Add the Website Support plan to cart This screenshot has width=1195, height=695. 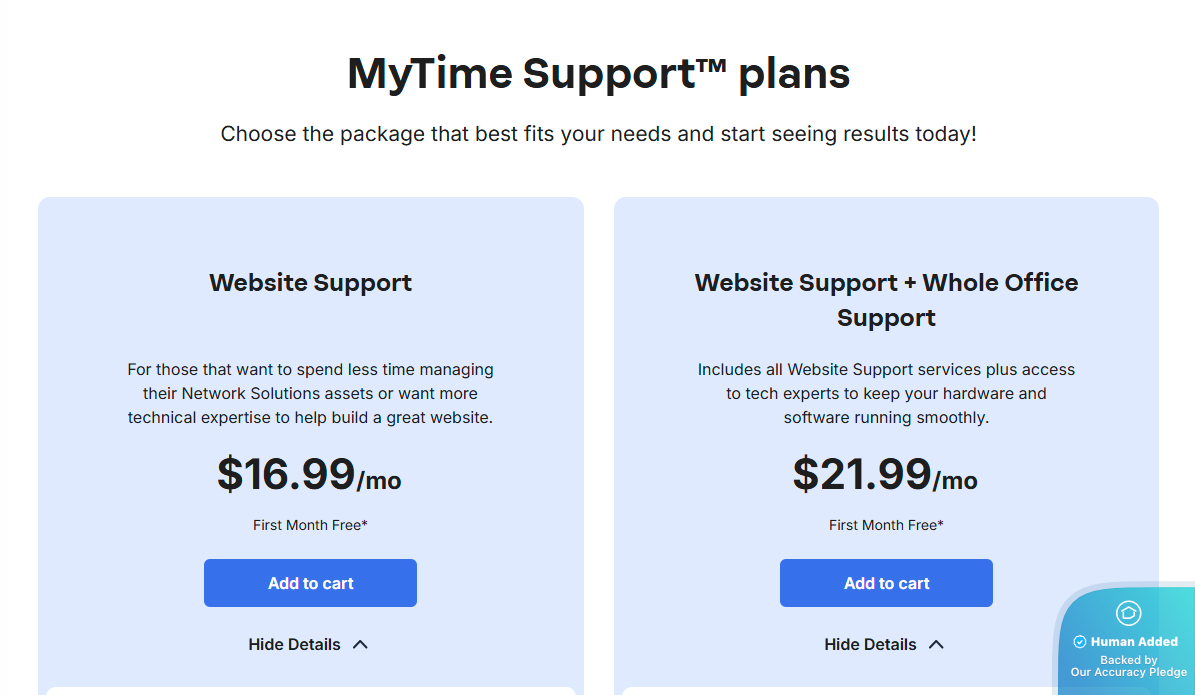point(310,583)
